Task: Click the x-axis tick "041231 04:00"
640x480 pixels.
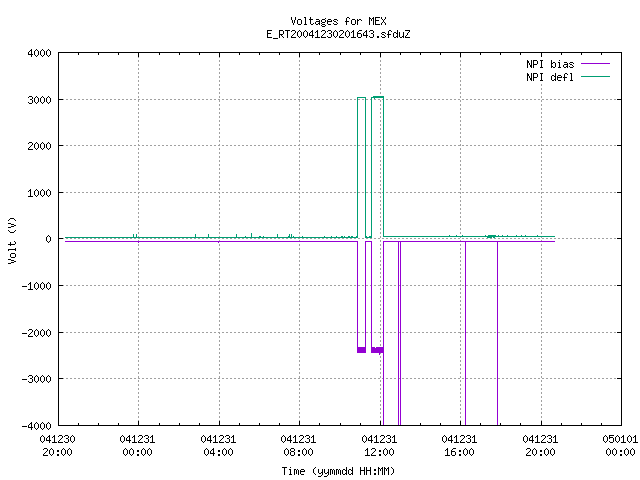Action: click(218, 446)
